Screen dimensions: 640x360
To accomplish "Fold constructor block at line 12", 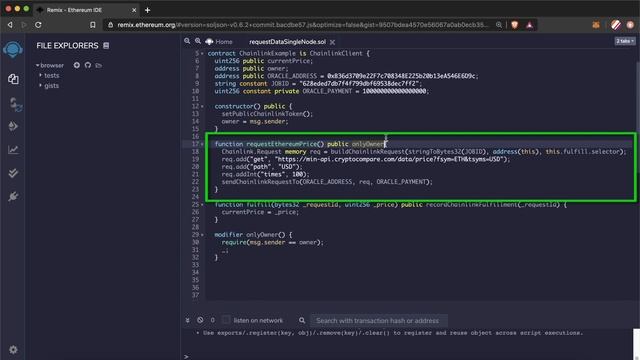I will [202, 107].
